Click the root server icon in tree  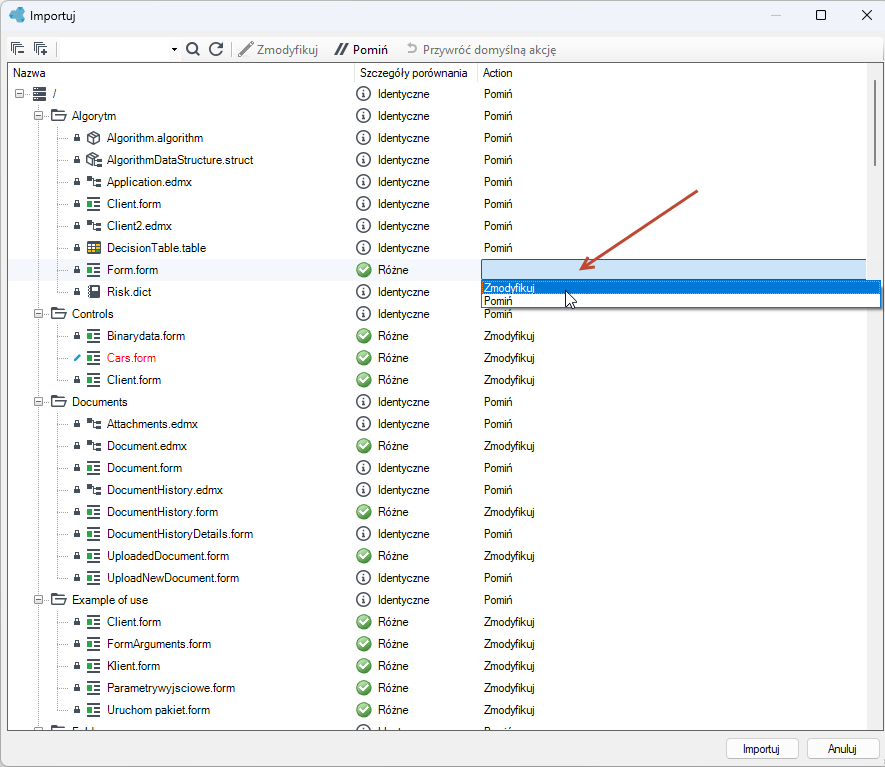pyautogui.click(x=40, y=94)
